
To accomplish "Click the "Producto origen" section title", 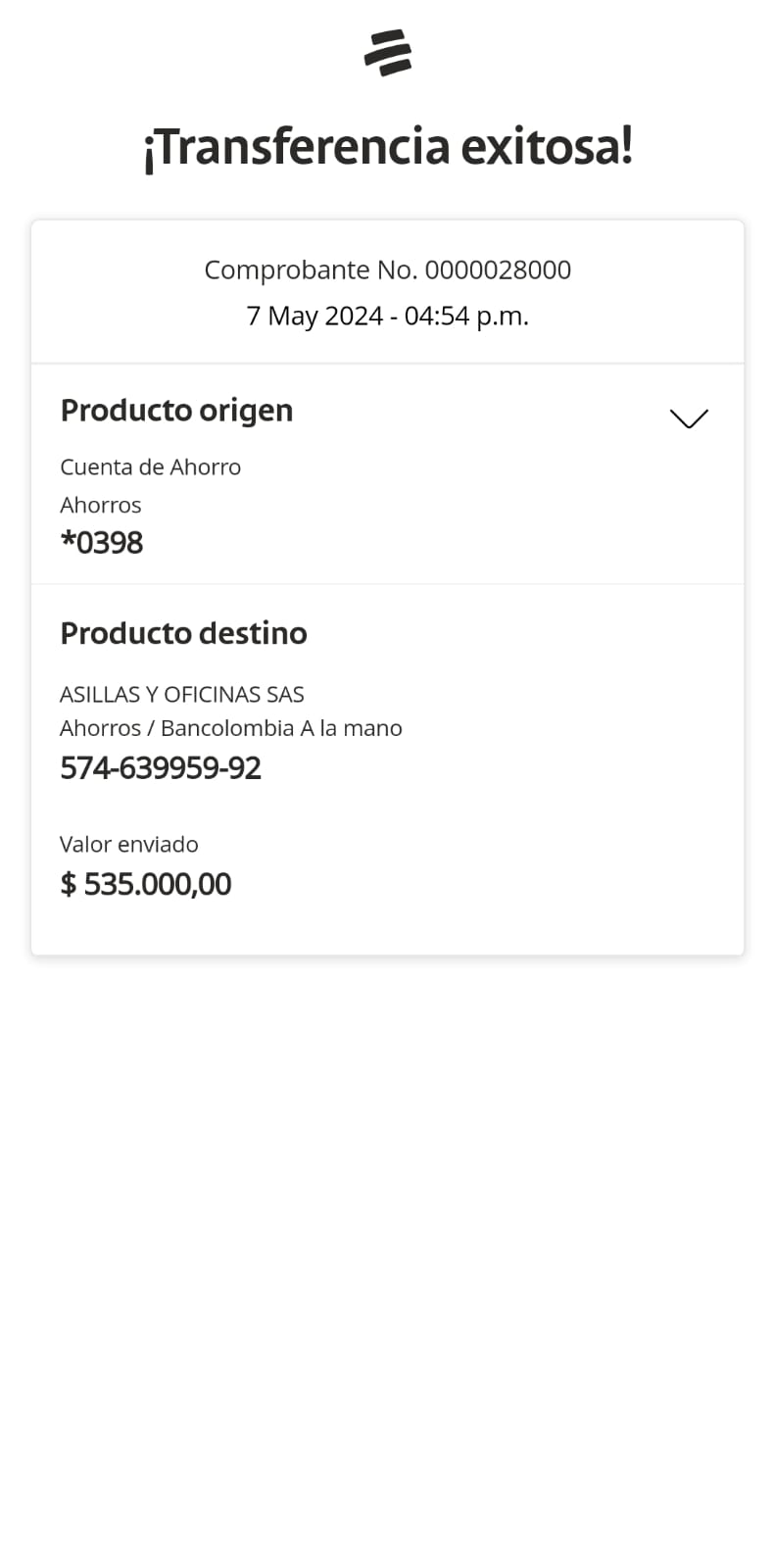I will [x=176, y=410].
